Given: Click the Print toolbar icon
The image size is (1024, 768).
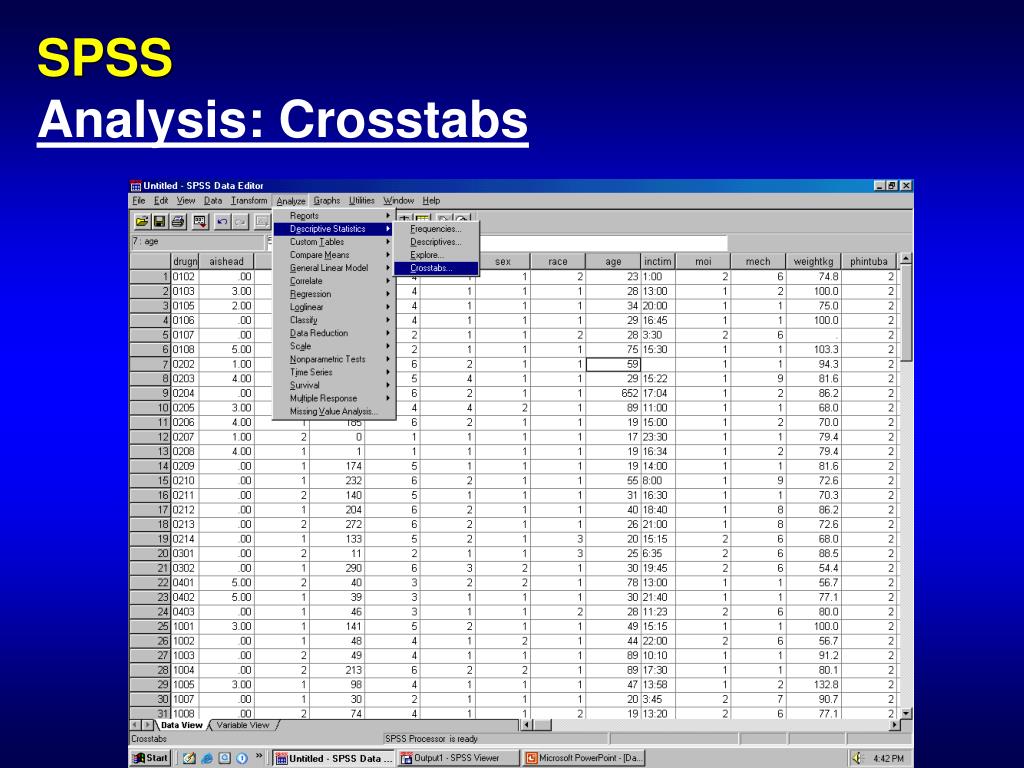Looking at the screenshot, I should [x=178, y=222].
